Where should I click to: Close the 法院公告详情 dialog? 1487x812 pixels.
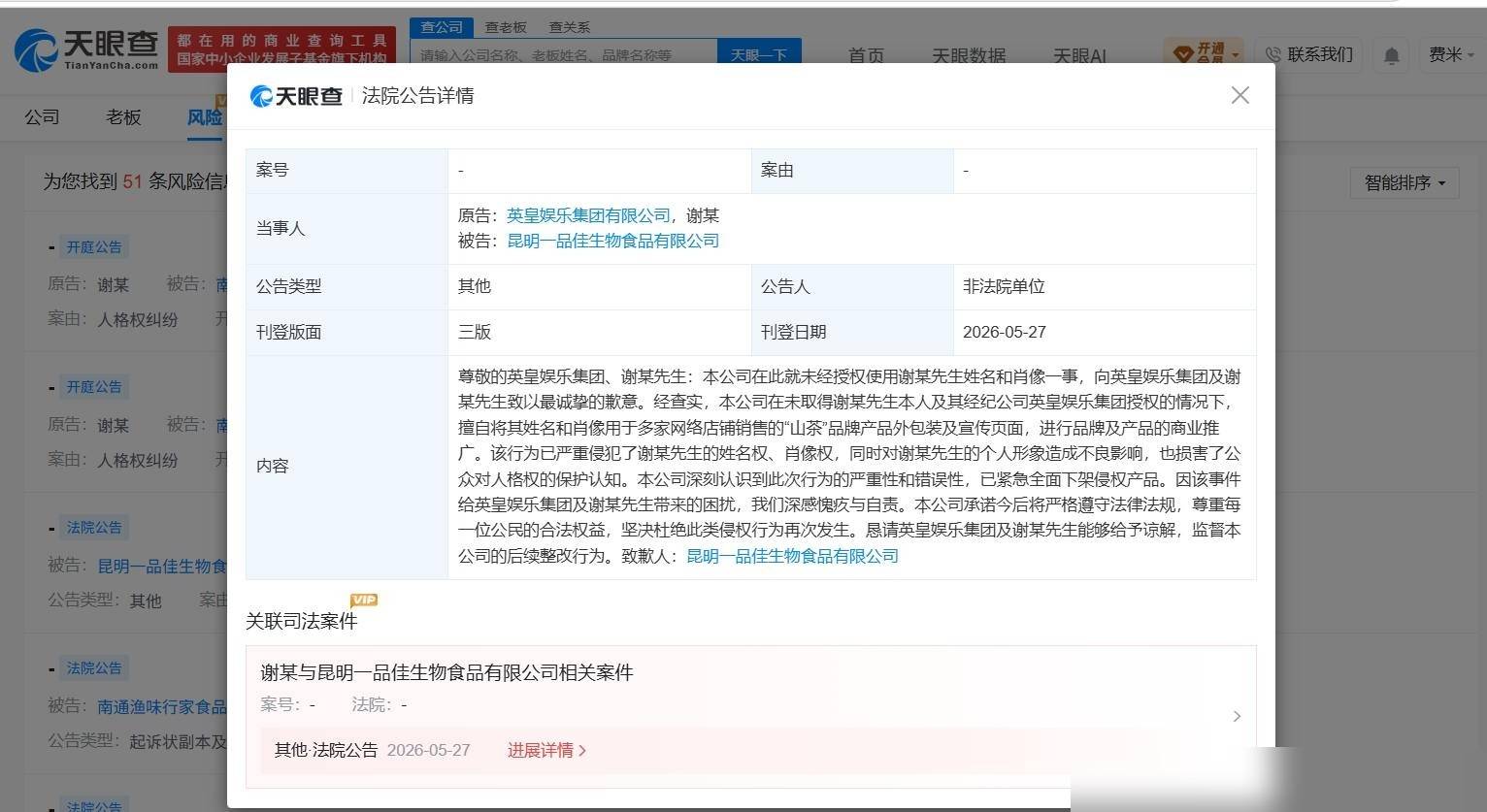tap(1239, 95)
